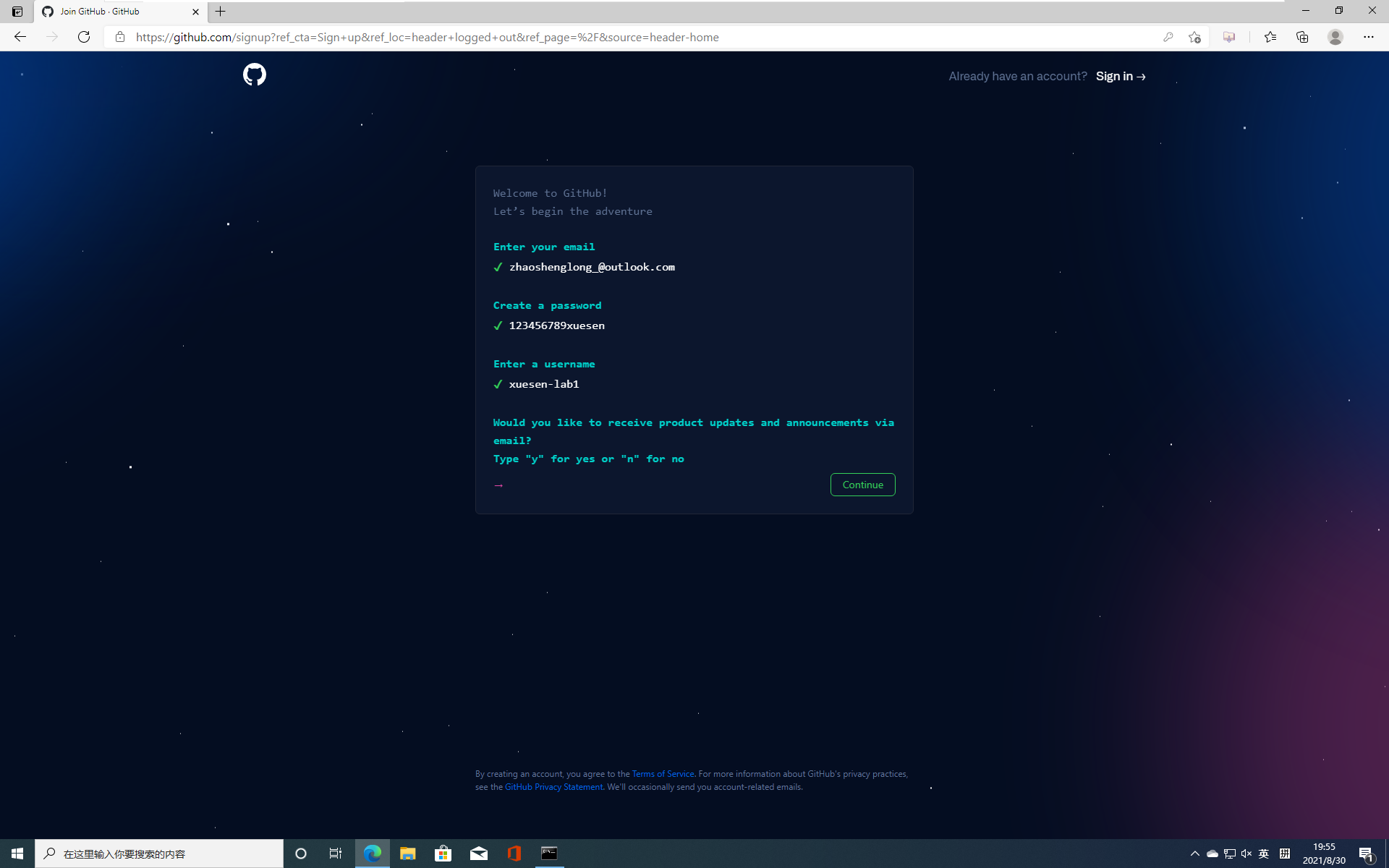The width and height of the screenshot is (1389, 868).
Task: Click the email zhaoshenglong_@outlook.com field
Action: (592, 267)
